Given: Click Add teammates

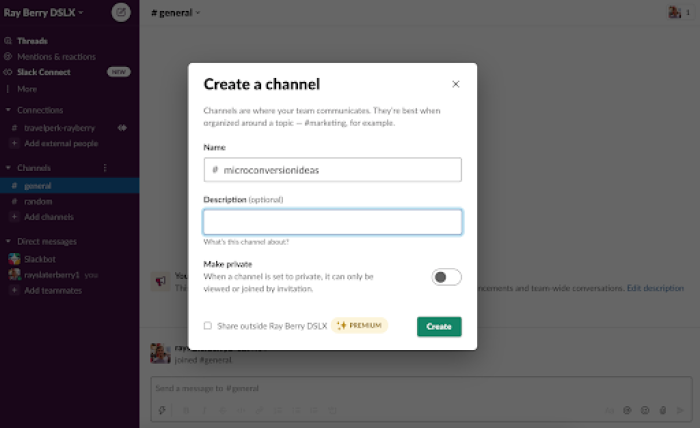Looking at the screenshot, I should pyautogui.click(x=53, y=291).
